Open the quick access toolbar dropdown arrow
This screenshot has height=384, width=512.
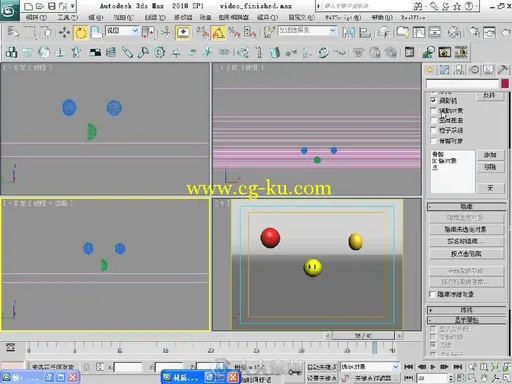72,6
